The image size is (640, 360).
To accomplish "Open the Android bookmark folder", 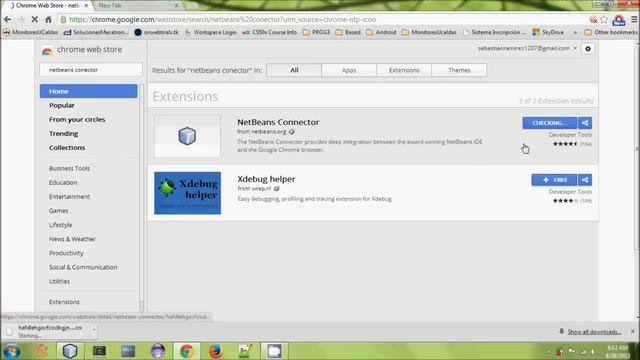I will (381, 32).
